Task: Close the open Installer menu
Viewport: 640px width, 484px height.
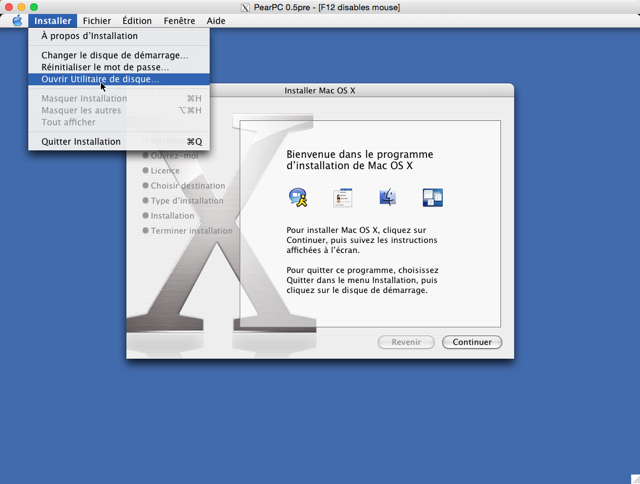Action: coord(53,21)
